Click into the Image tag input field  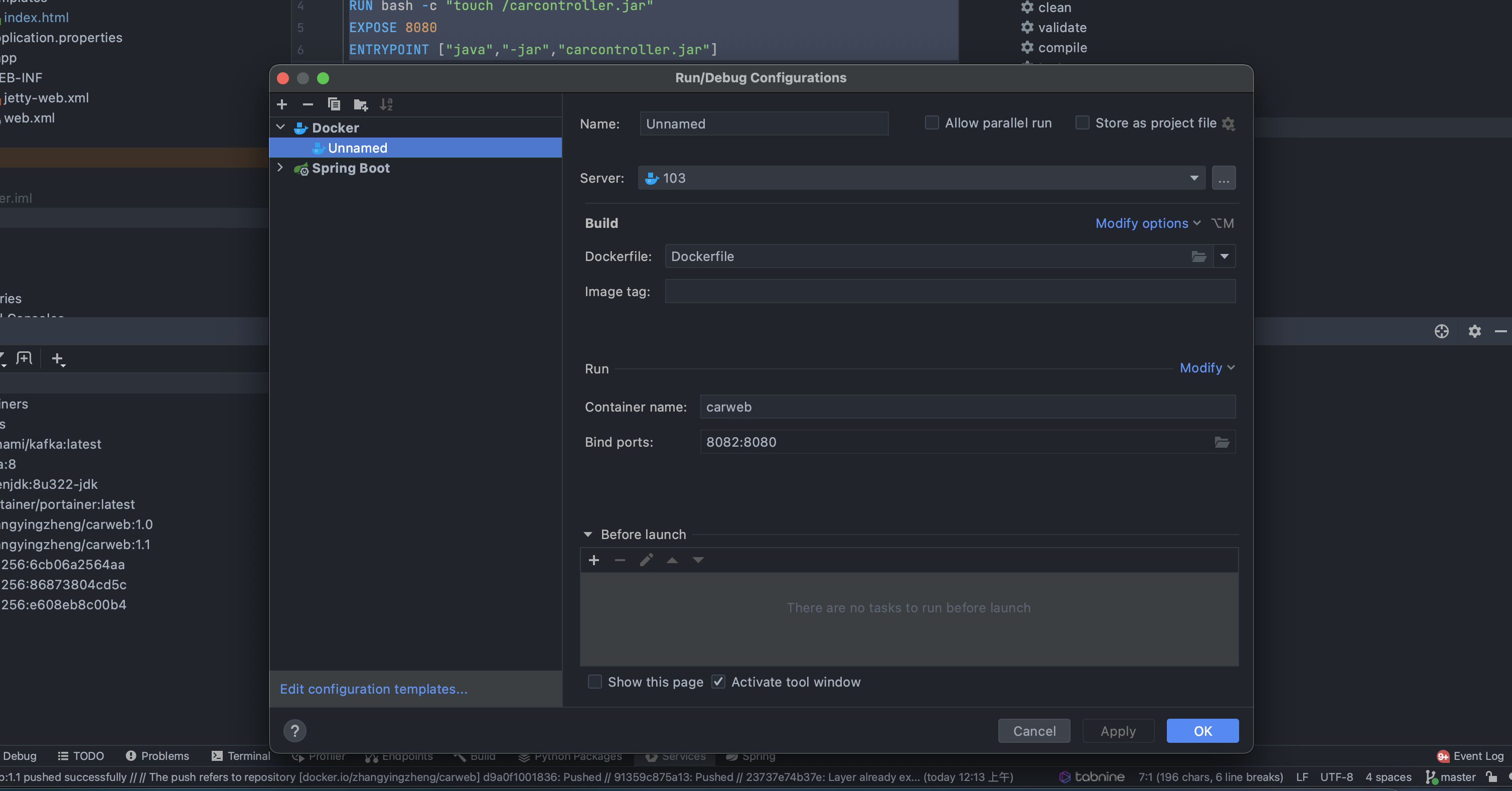click(950, 291)
